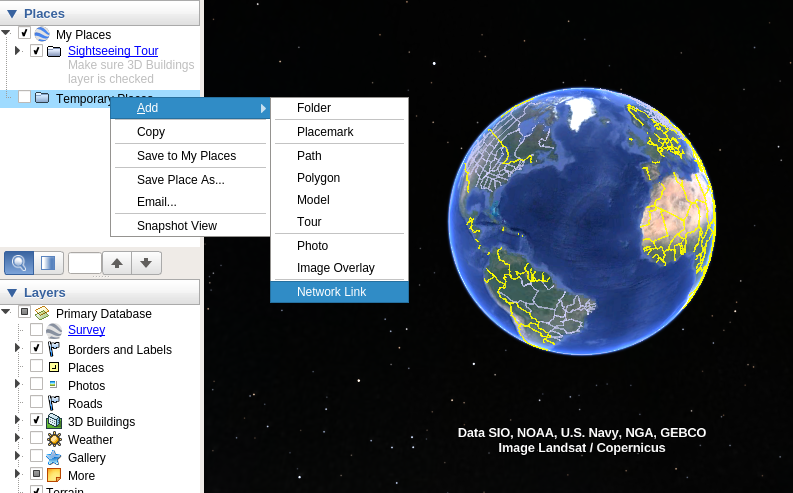Add a new Model

tap(339, 200)
